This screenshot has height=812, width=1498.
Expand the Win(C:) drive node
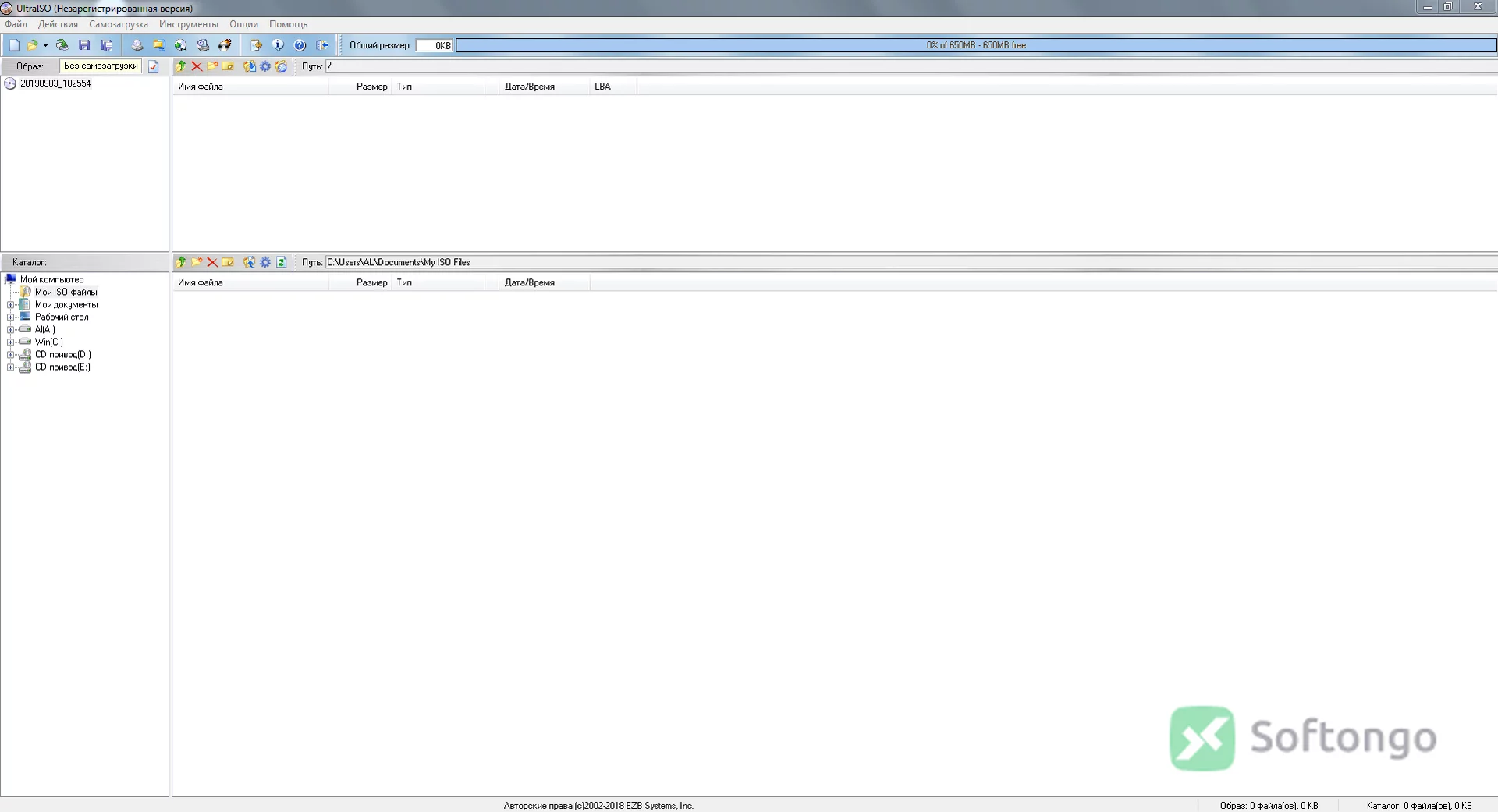(x=11, y=342)
